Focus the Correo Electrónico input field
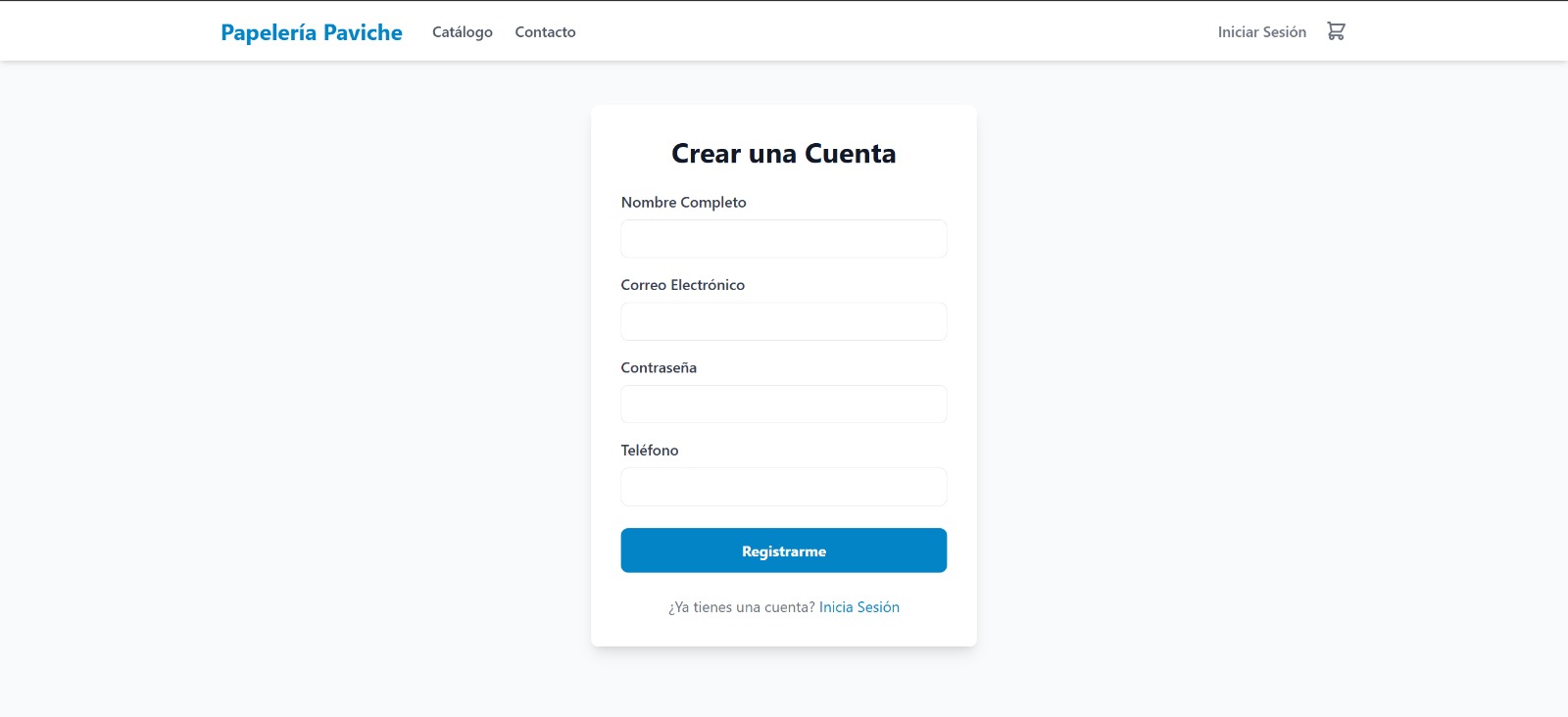The width and height of the screenshot is (1568, 717). 784,321
